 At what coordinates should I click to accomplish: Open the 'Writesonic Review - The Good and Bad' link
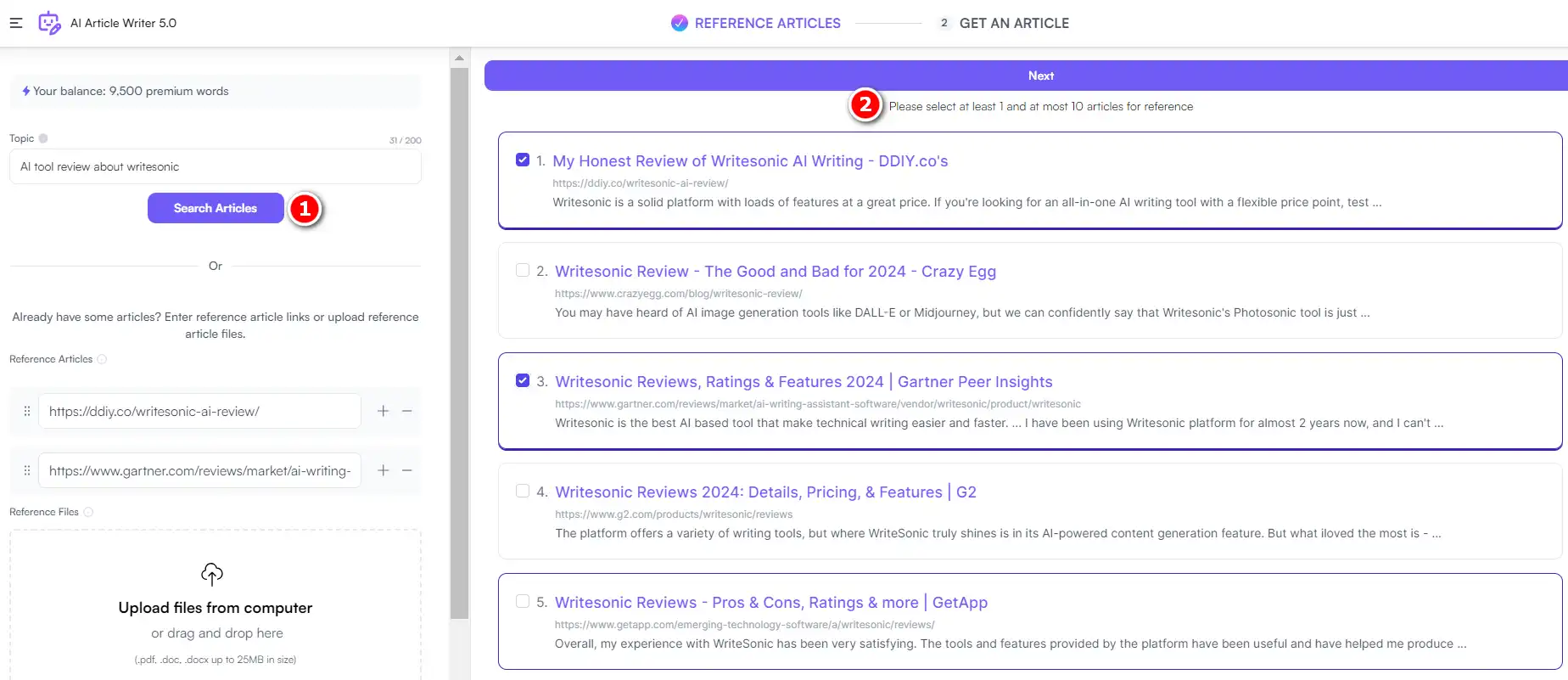coord(776,272)
